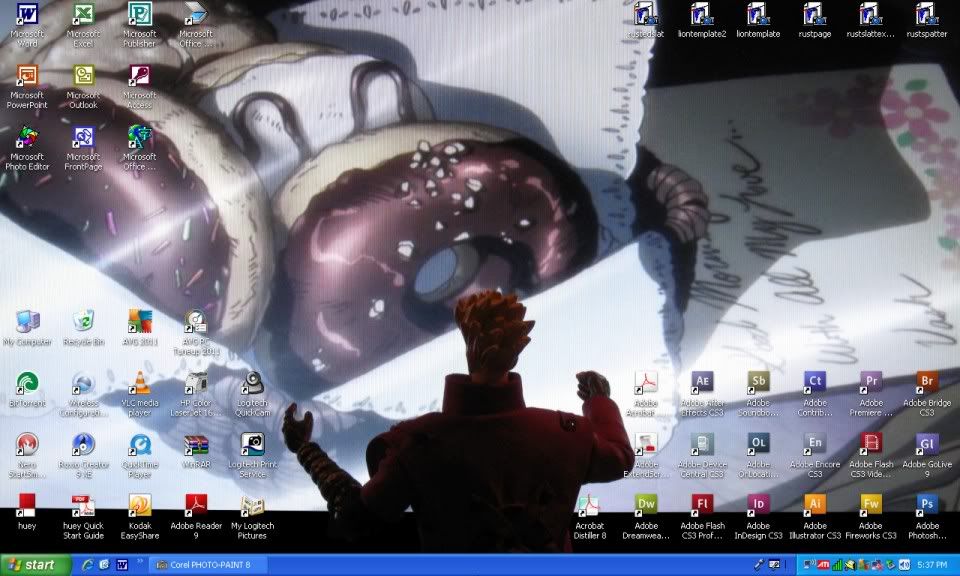Launch the Adobe After Effects CS3 shortcut

click(702, 382)
